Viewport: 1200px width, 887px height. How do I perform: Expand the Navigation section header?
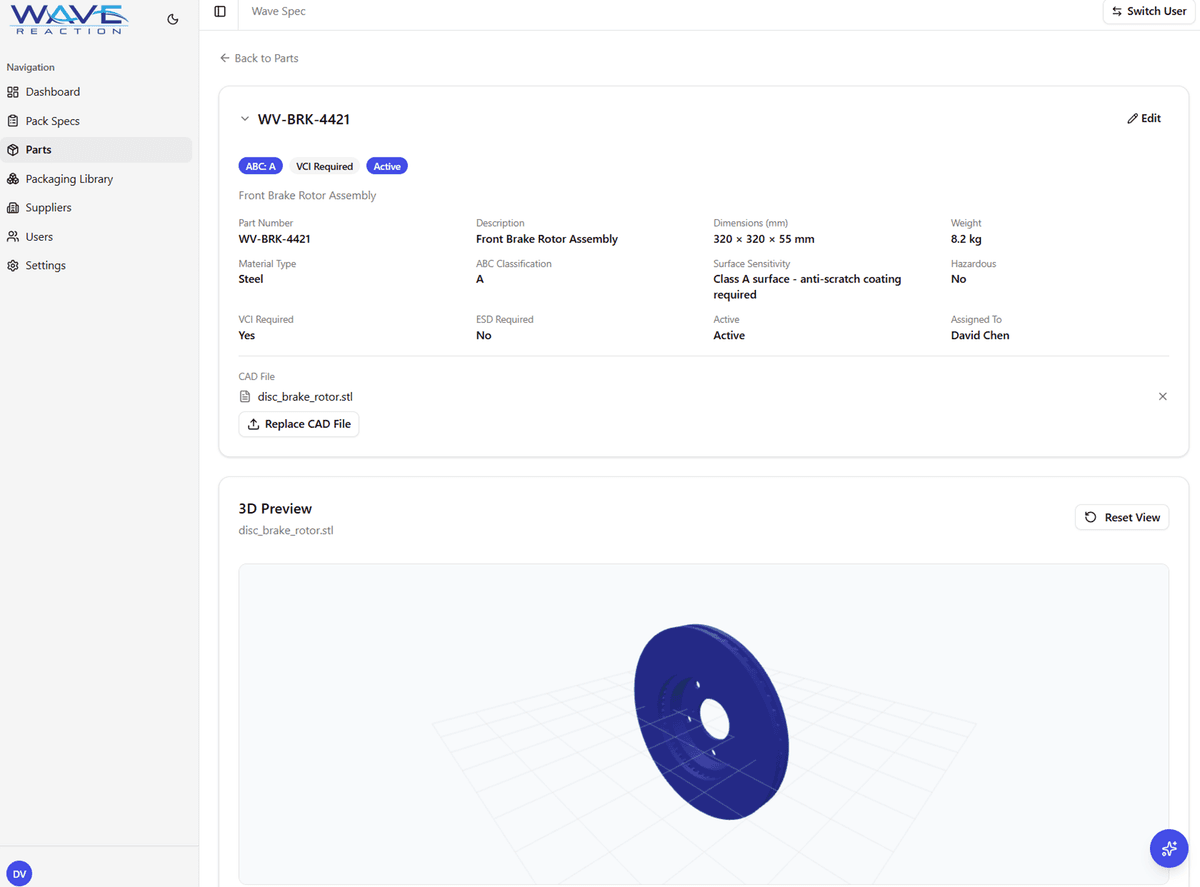coord(31,67)
